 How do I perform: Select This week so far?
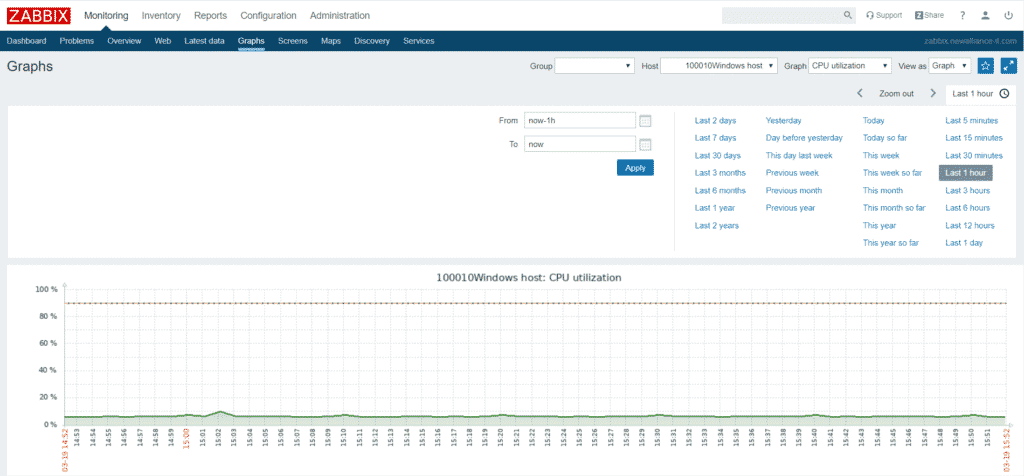892,173
